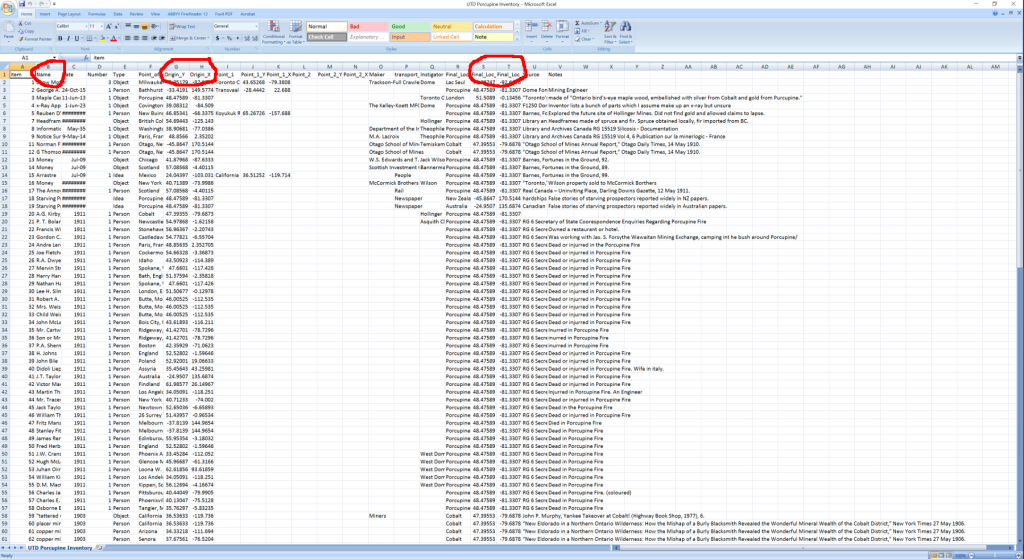Center text horizontally
Screen dimensions: 1024x559
click(136, 39)
